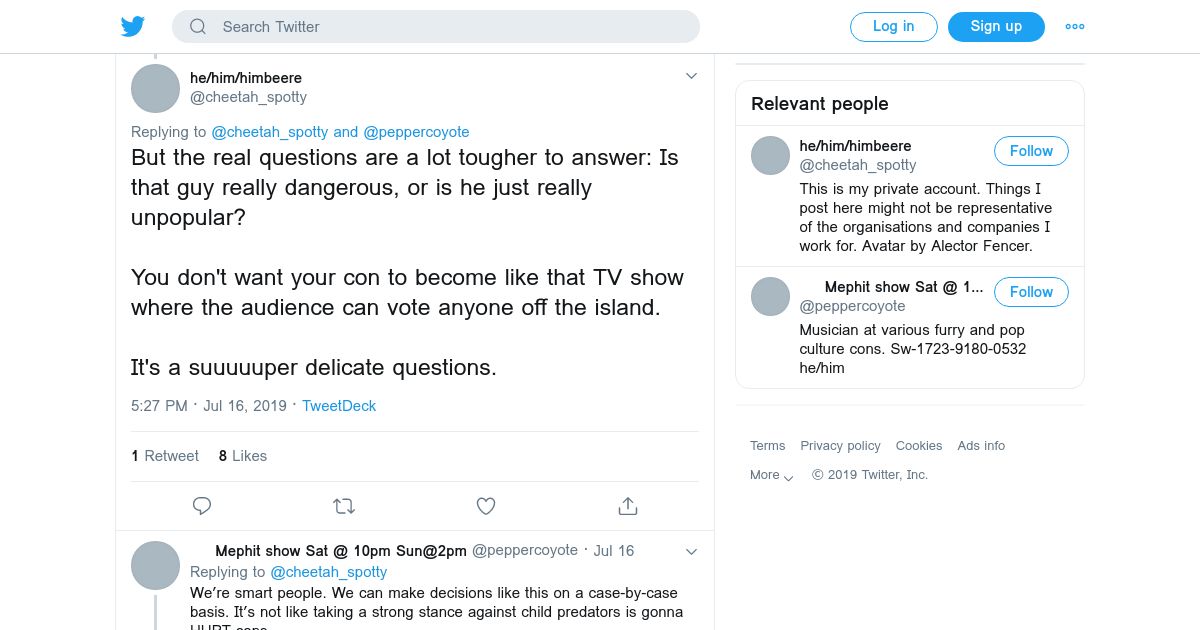Like the tweet with the heart icon
The width and height of the screenshot is (1200, 630).
point(486,506)
